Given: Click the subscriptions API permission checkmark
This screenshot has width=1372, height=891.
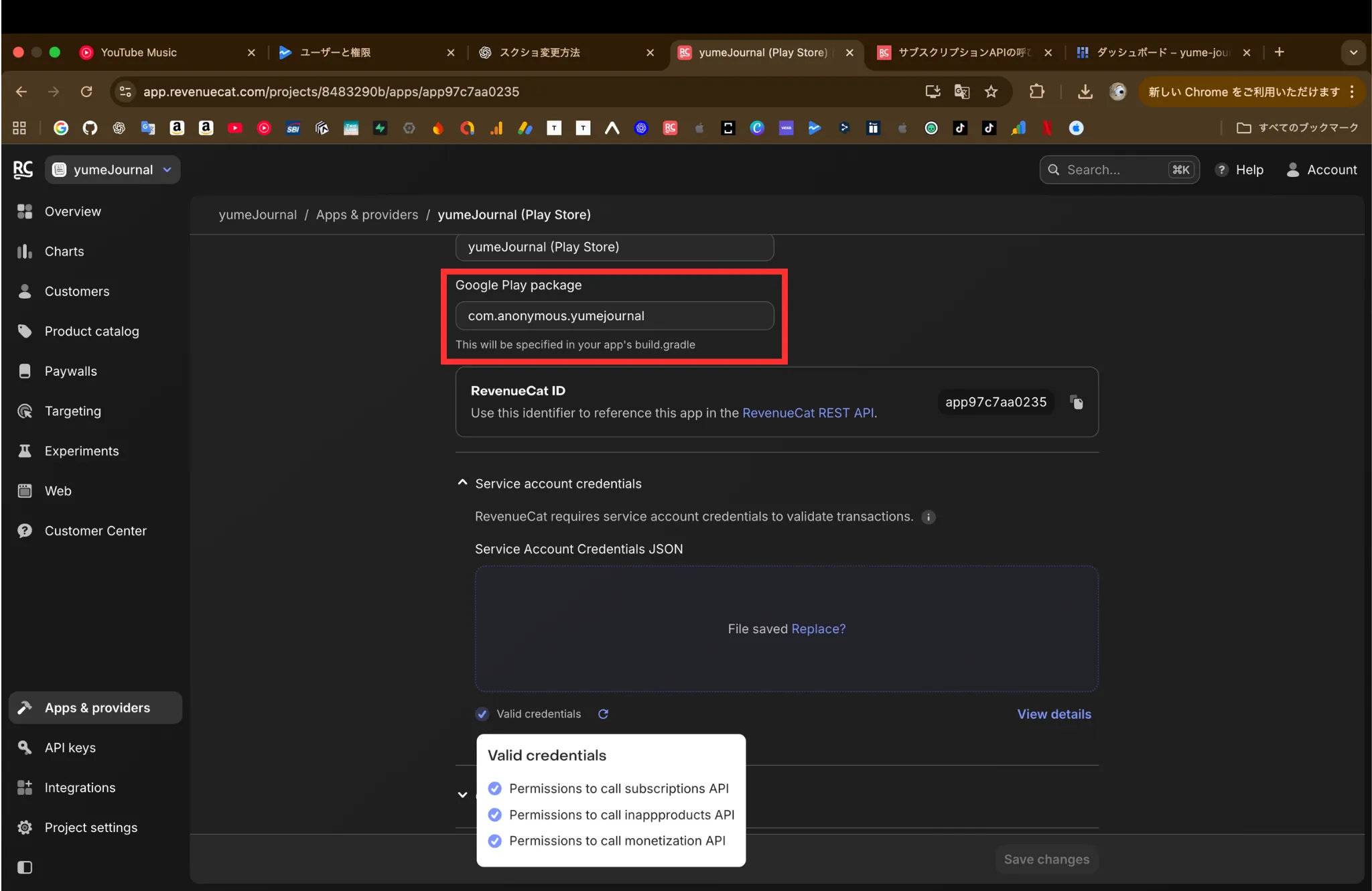Looking at the screenshot, I should point(496,788).
